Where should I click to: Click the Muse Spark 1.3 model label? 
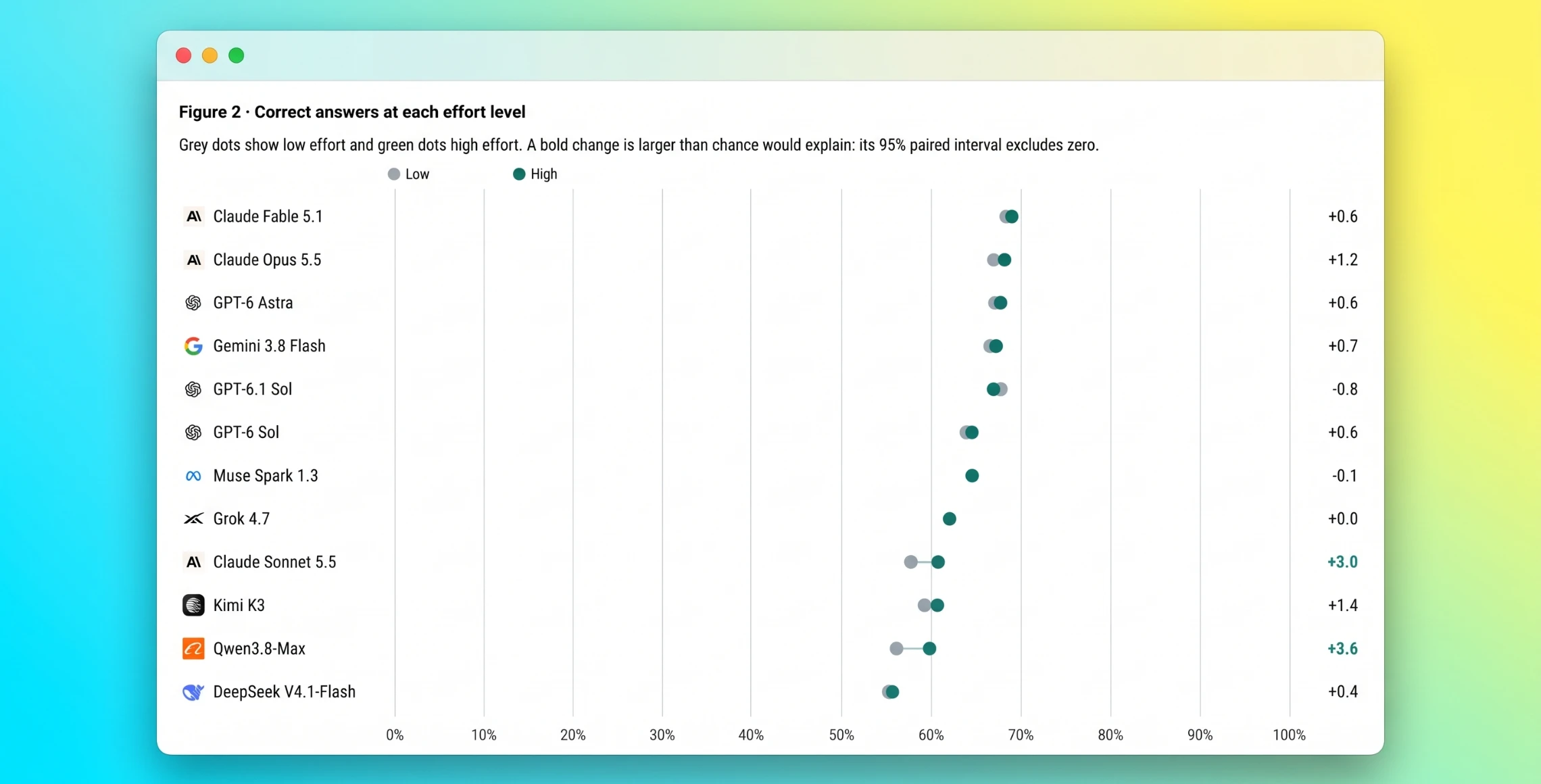coord(266,476)
